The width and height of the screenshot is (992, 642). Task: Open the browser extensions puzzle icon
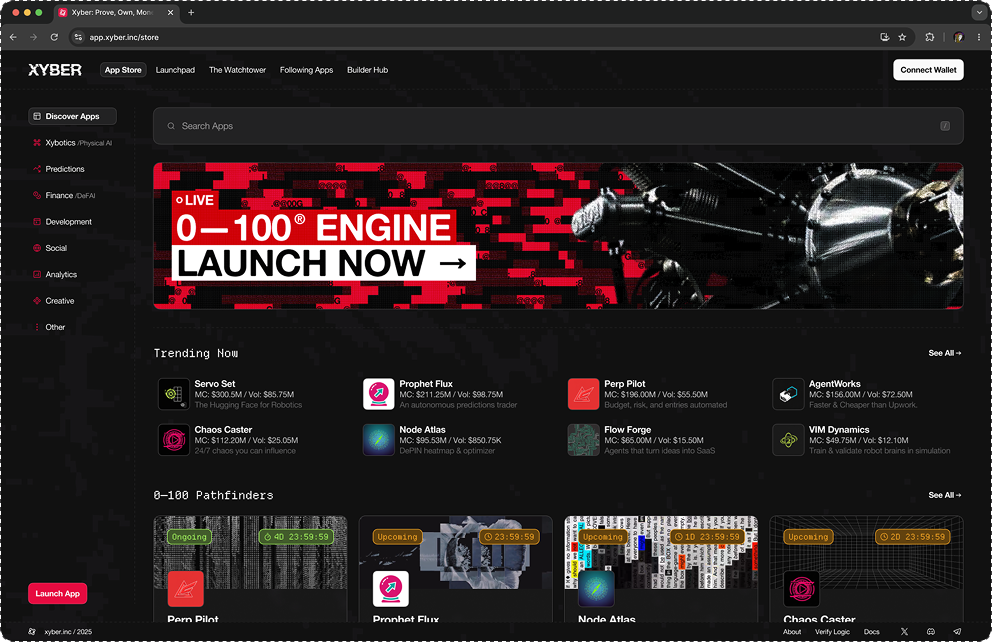coord(930,37)
